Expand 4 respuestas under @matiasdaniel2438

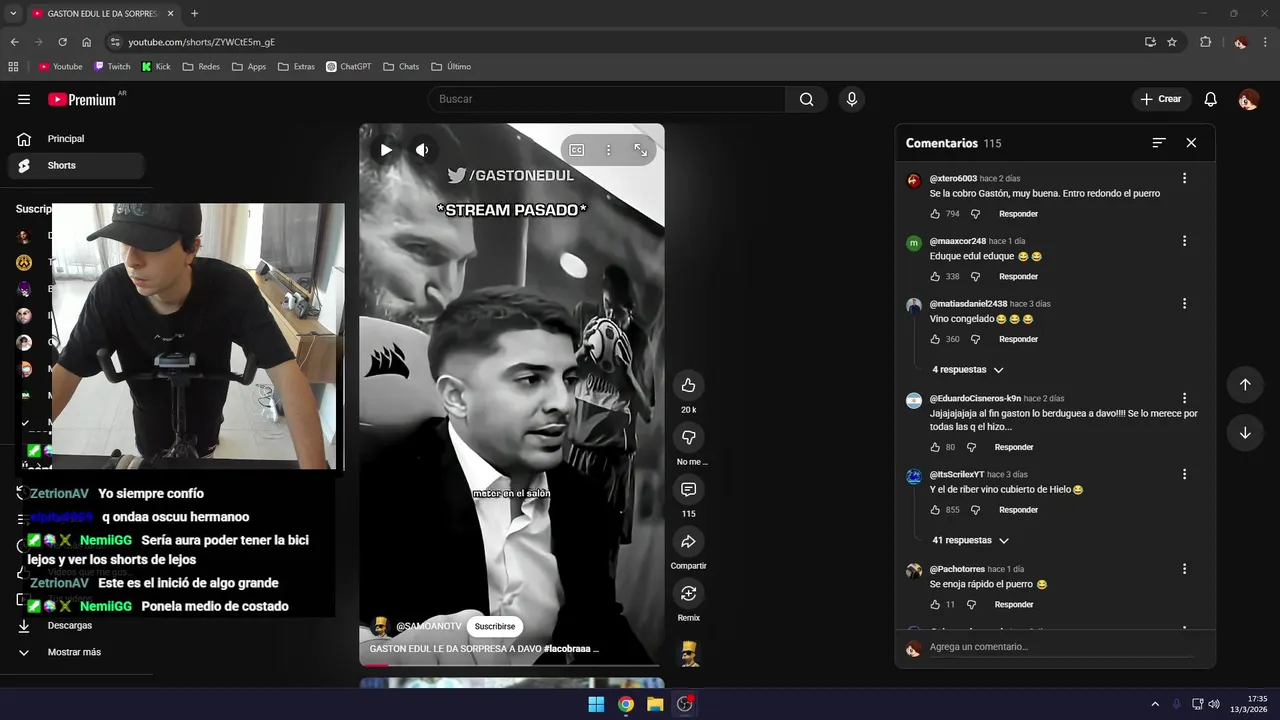pos(968,370)
